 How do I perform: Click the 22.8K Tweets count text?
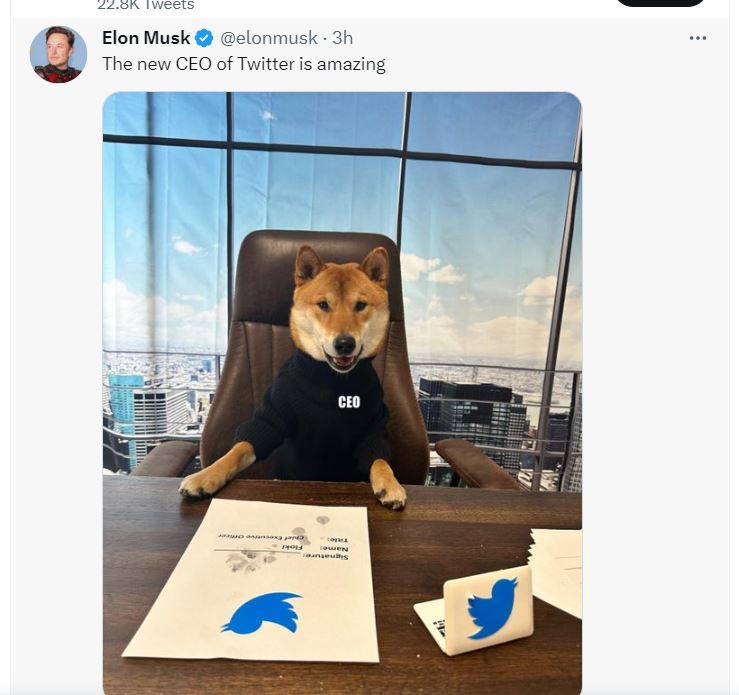click(146, 5)
